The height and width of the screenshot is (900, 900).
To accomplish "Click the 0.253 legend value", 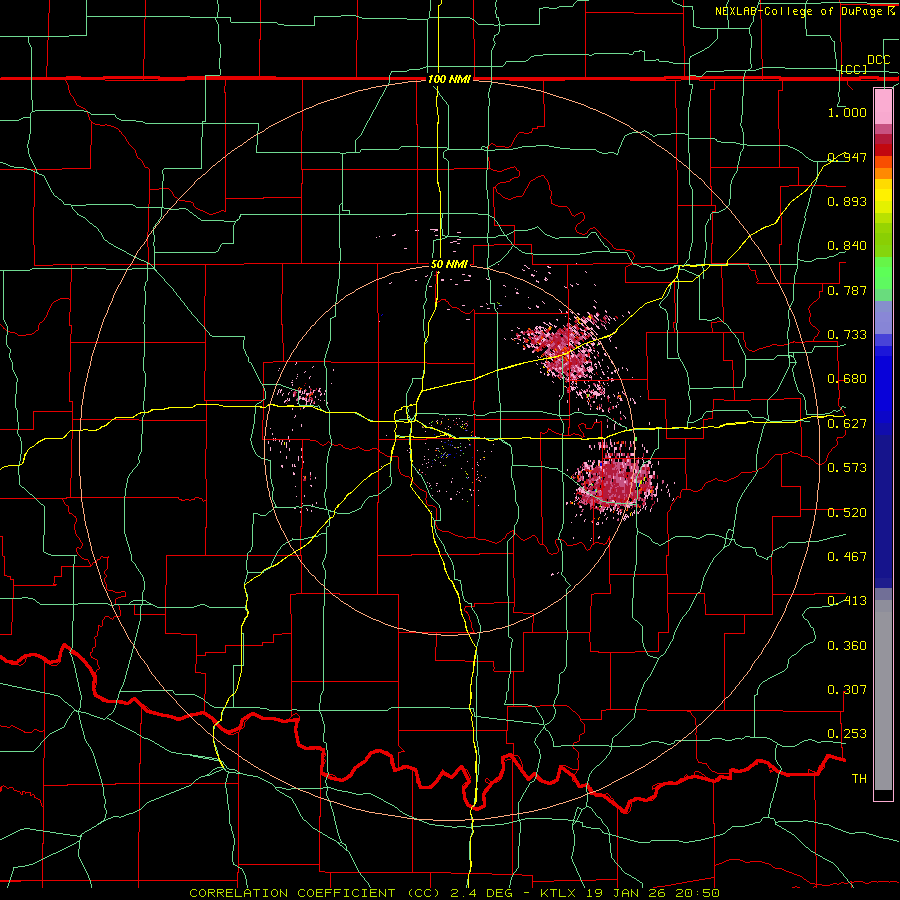I will (x=847, y=734).
